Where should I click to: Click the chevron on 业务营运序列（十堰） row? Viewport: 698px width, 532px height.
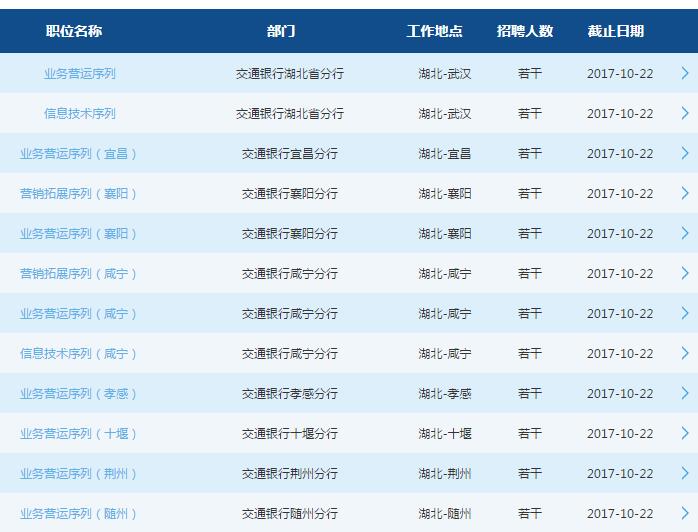pos(684,433)
